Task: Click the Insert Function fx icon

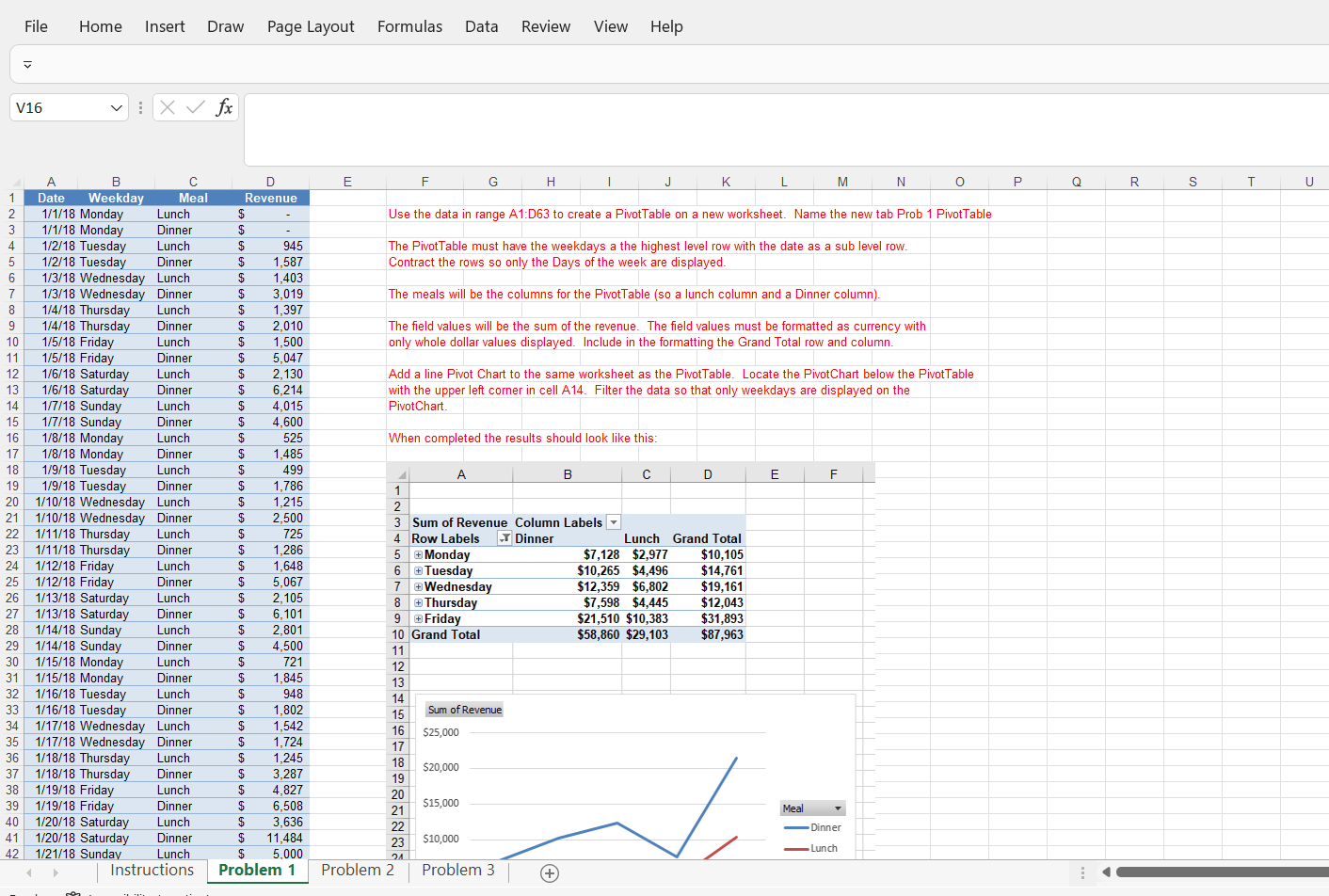Action: click(x=225, y=107)
